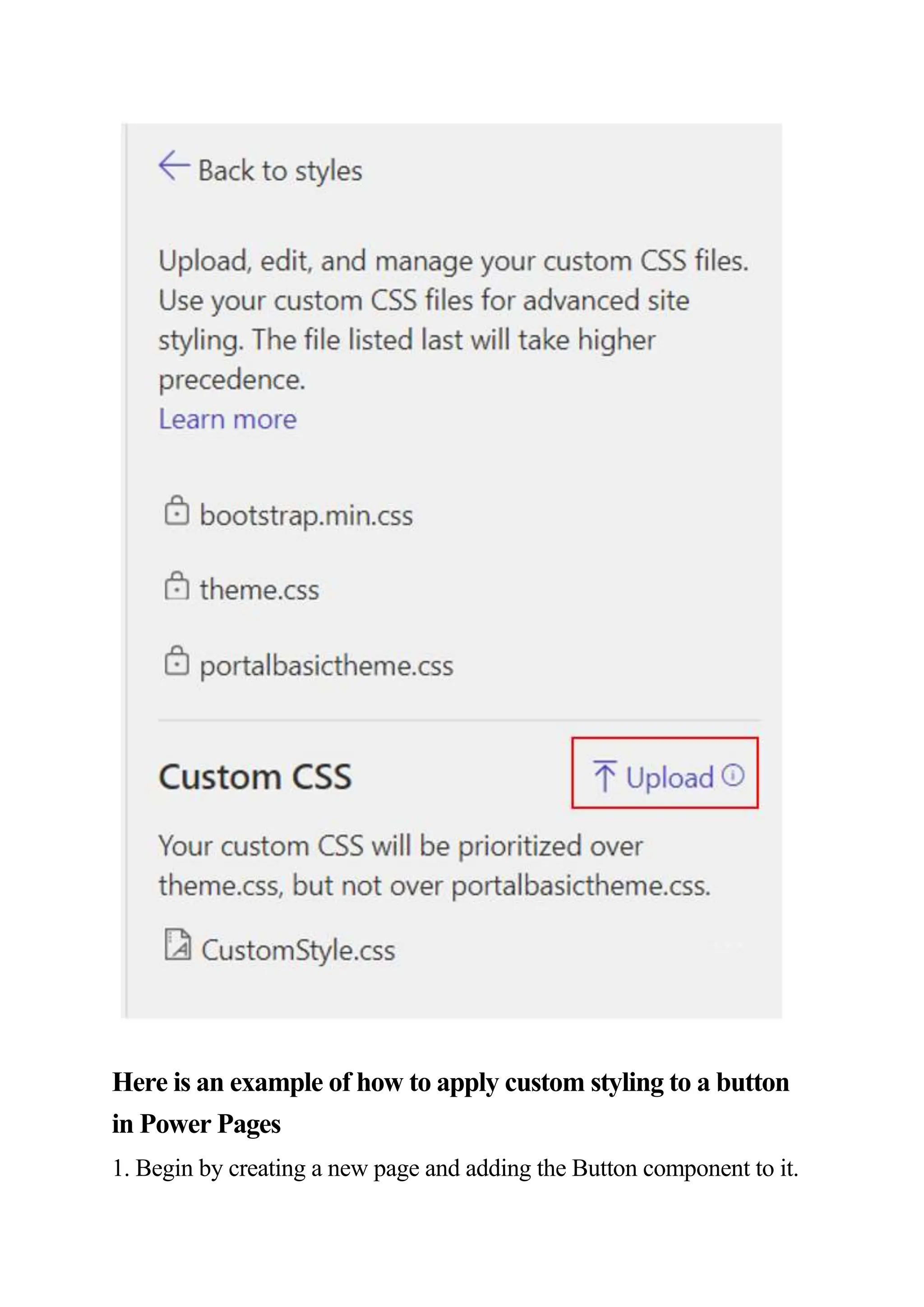Select the portalbasictheme.css file name
Image resolution: width=924 pixels, height=1307 pixels.
(327, 665)
